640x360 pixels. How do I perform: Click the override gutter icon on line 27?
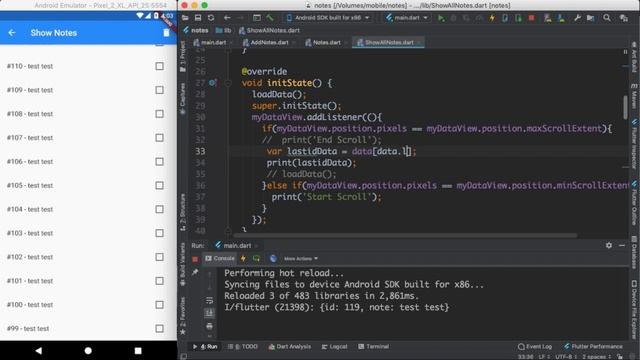[x=213, y=83]
